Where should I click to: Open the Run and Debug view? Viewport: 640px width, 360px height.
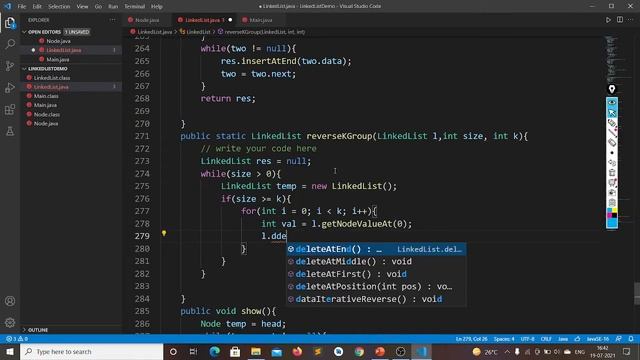[10, 87]
